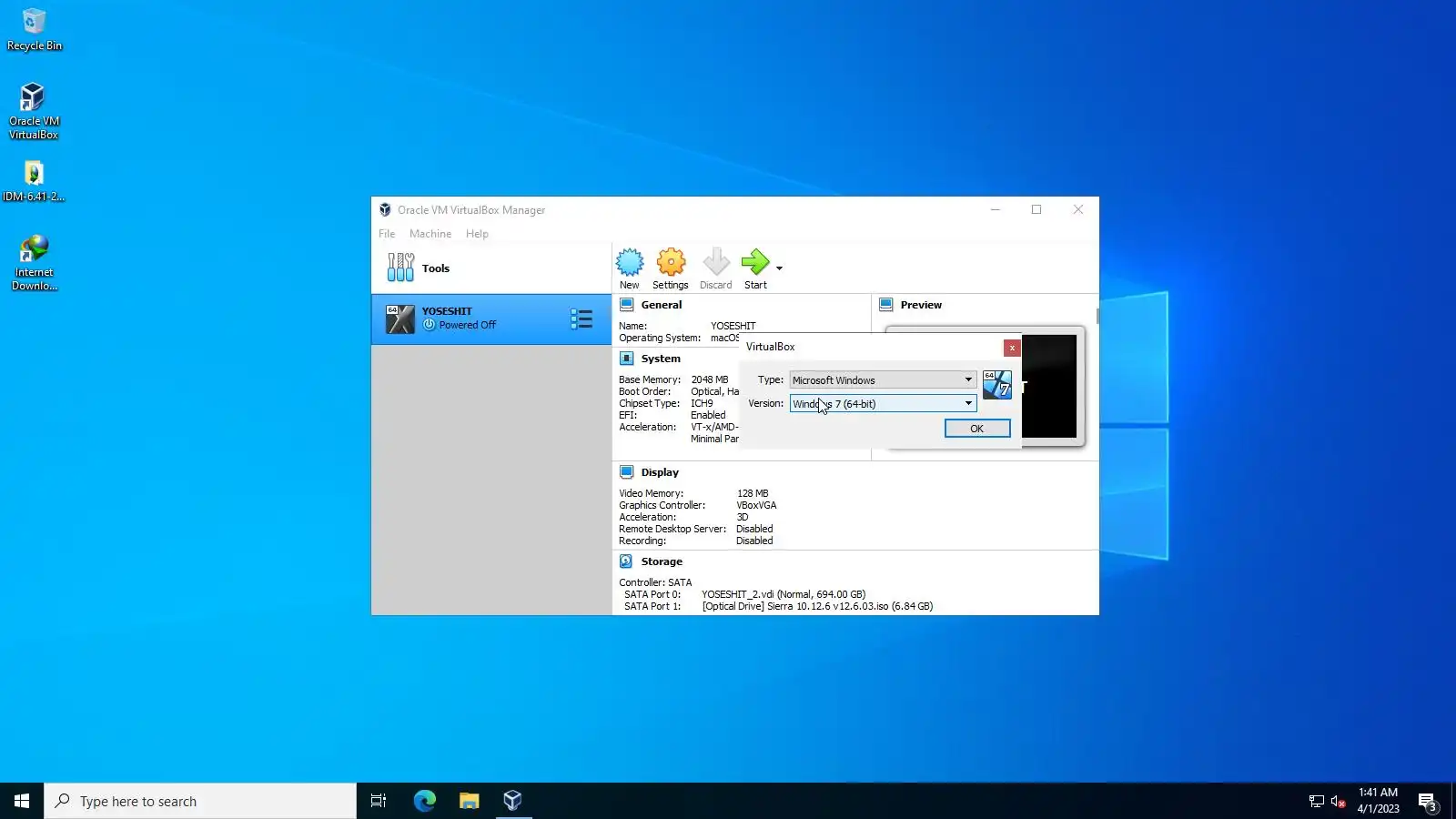Select the YOSESHIT virtual machine entry

pyautogui.click(x=491, y=318)
